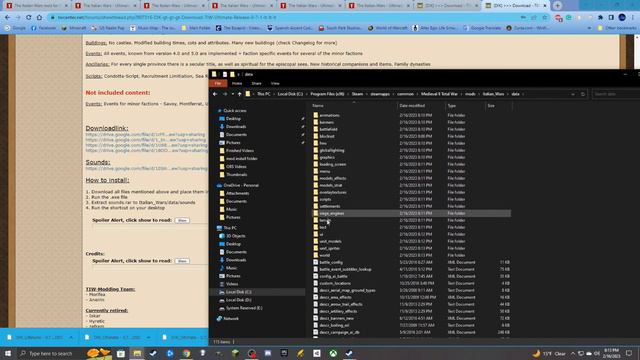Screen dimensions: 640x360
Task: Go back in File Explorer
Action: click(x=215, y=94)
